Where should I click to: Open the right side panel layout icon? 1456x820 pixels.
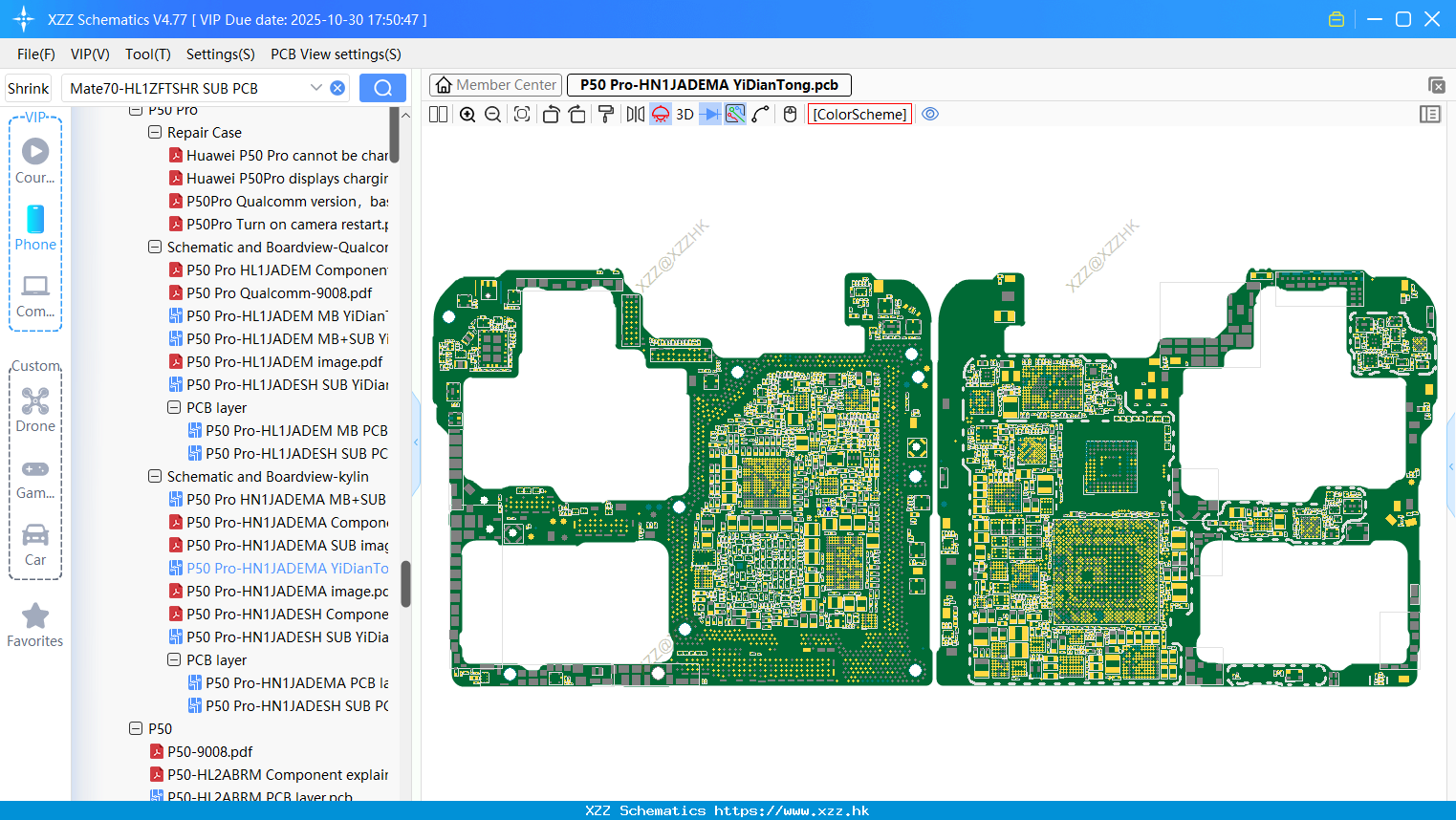click(1430, 115)
